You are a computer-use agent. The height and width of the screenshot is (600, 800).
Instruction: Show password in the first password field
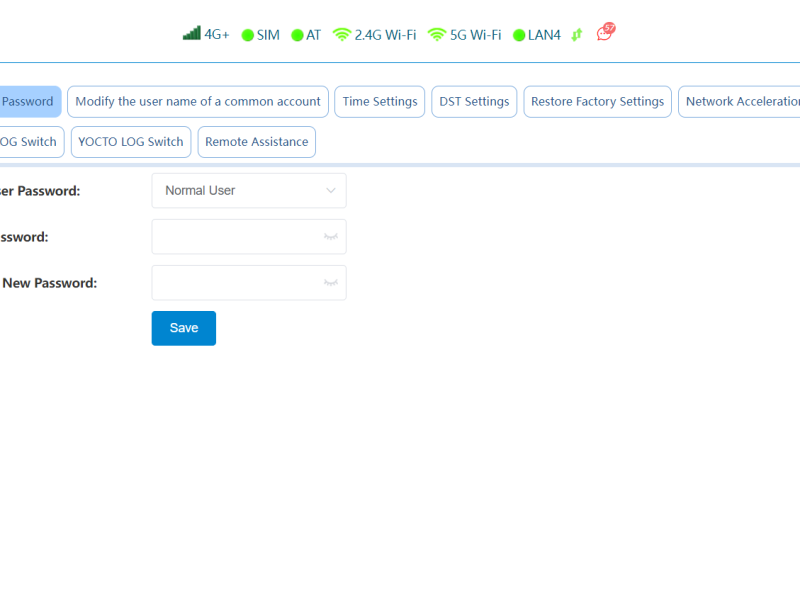pyautogui.click(x=330, y=237)
